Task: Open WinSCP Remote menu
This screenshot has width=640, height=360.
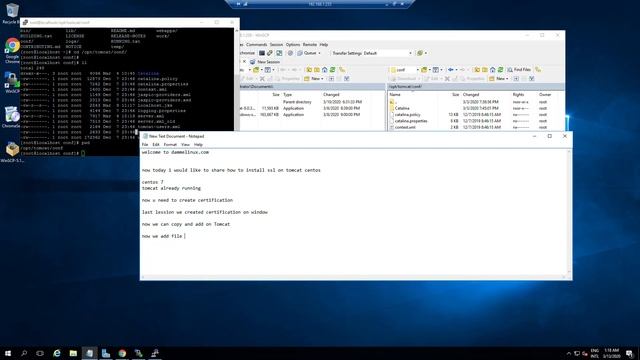Action: 309,44
